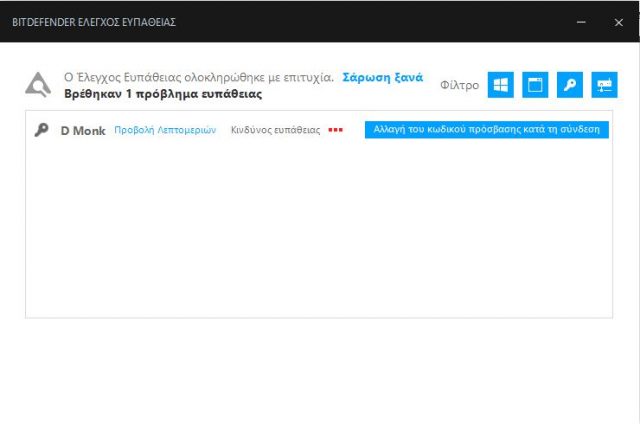The image size is (640, 424).
Task: Click the red risk level dots
Action: pyautogui.click(x=336, y=130)
